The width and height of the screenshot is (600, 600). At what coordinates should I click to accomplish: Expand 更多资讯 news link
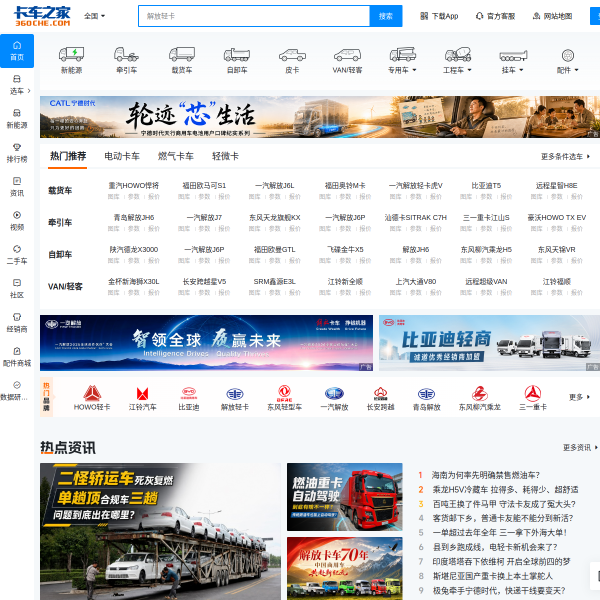tap(580, 447)
